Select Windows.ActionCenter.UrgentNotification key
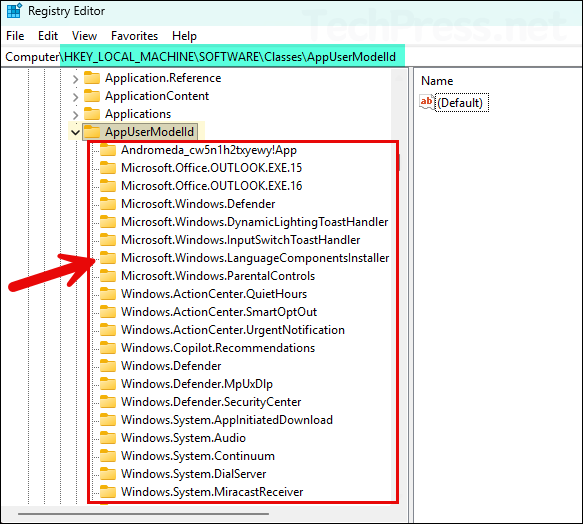Image resolution: width=583 pixels, height=524 pixels. point(233,330)
